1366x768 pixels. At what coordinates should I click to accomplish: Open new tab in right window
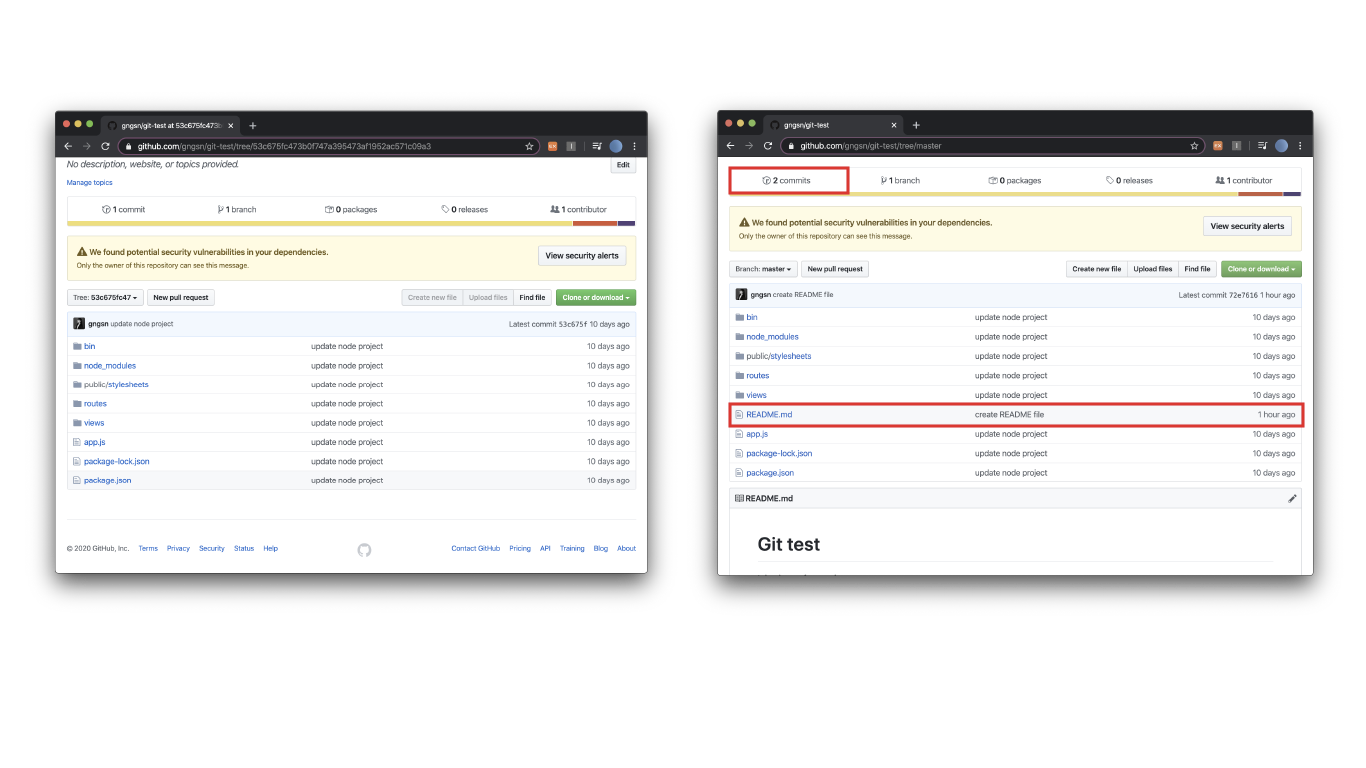(x=915, y=125)
